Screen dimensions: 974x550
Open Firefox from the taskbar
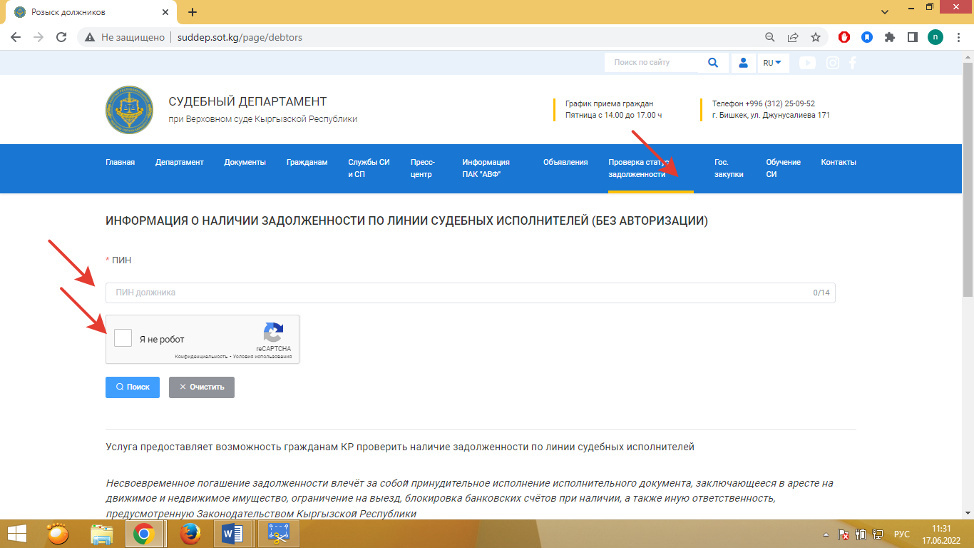190,534
